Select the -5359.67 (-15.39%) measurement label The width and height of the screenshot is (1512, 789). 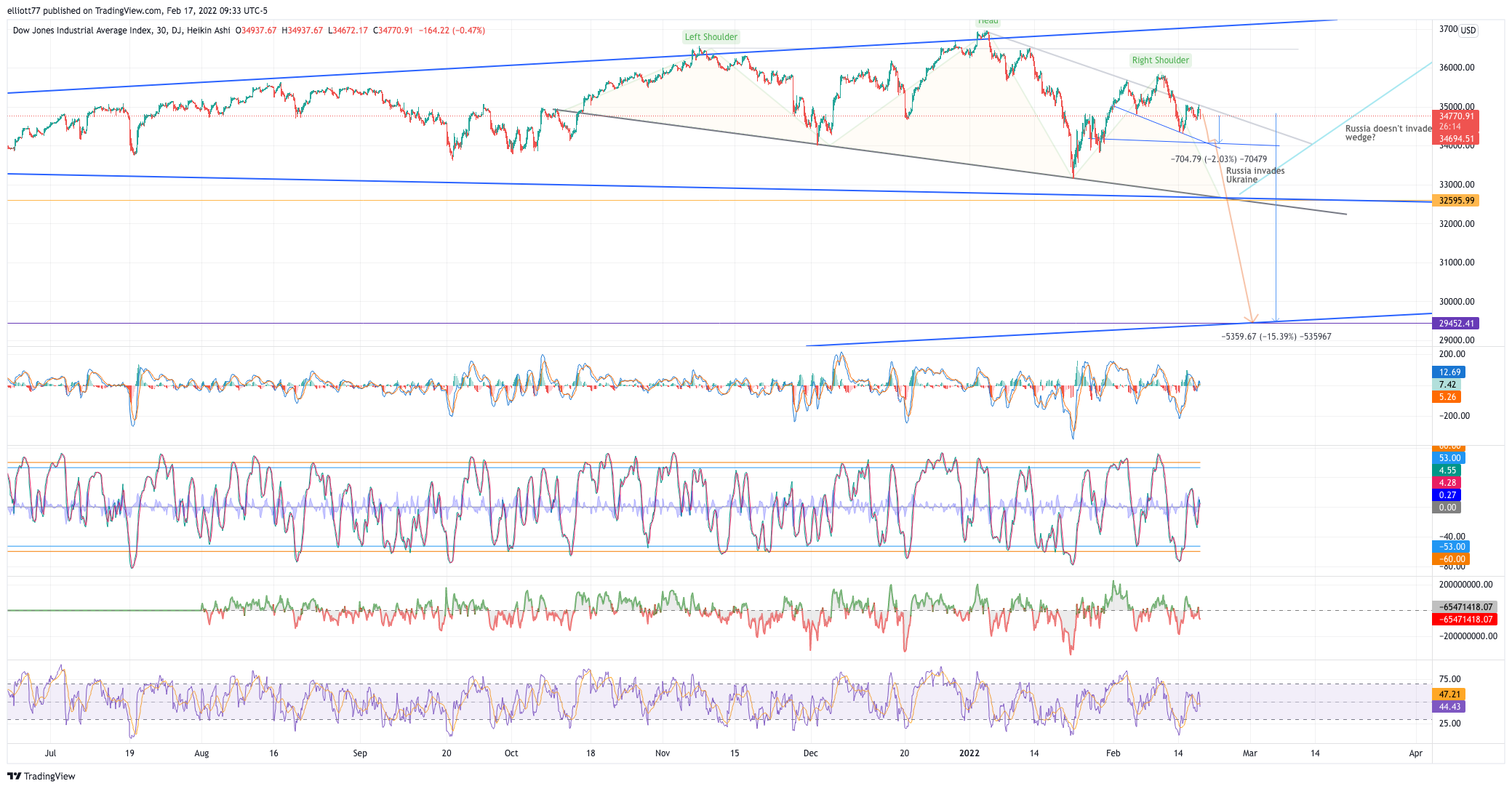[1276, 337]
